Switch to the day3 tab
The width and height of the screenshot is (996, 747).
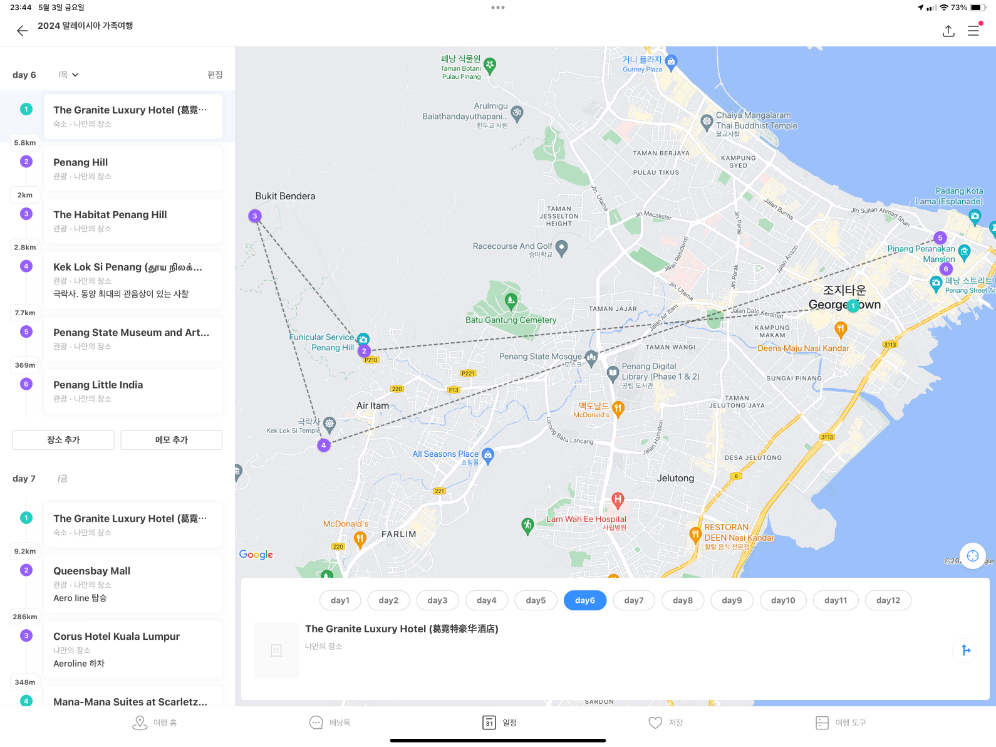[x=438, y=600]
